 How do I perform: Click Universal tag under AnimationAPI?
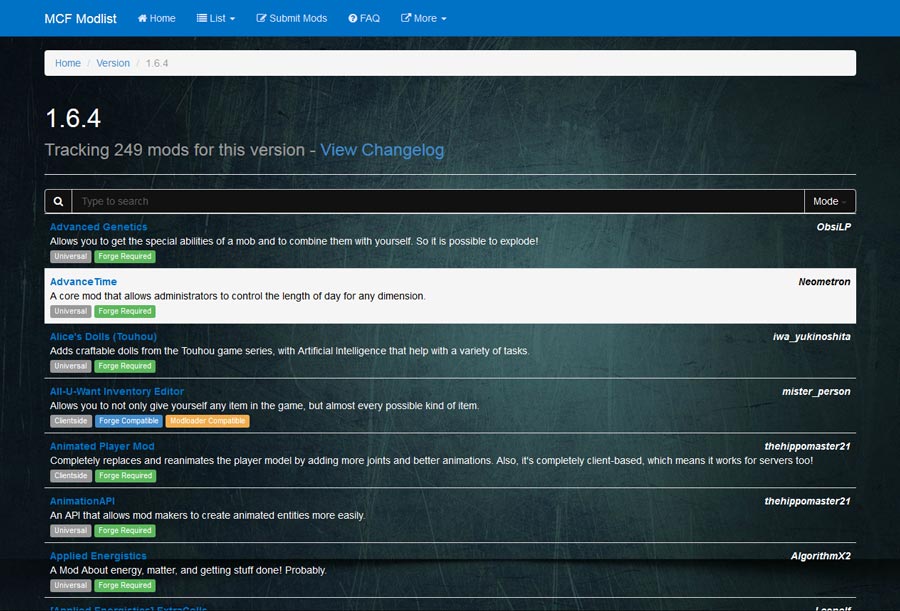coord(71,531)
